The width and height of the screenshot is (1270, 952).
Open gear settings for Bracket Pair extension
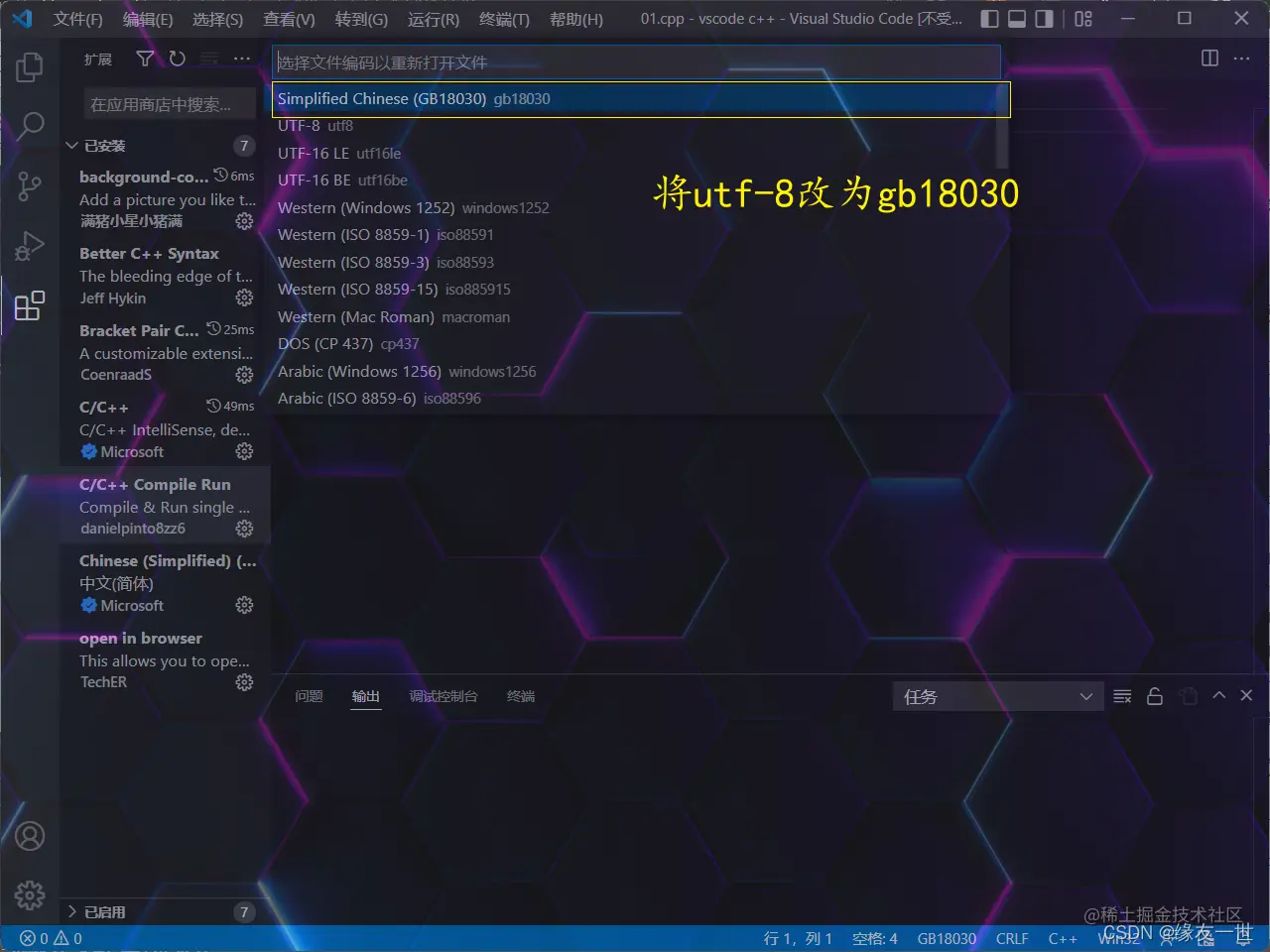pos(244,375)
